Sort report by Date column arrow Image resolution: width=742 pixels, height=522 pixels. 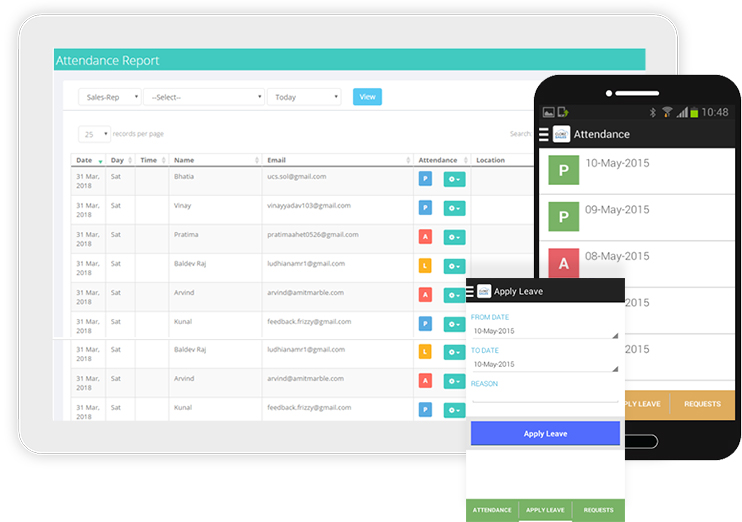(x=100, y=161)
